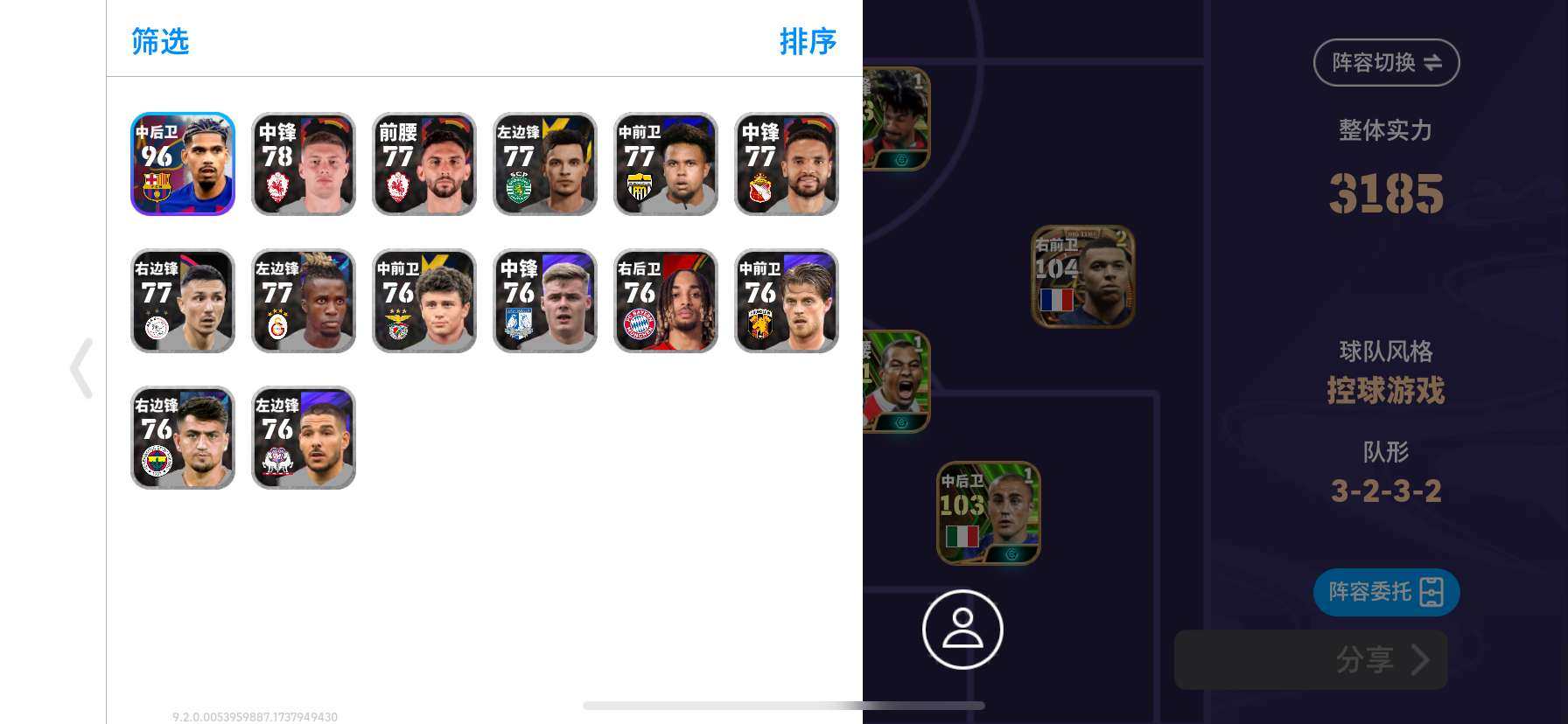The image size is (1568, 724).
Task: Click the horizontal scrollbar at the bottom
Action: point(784,706)
